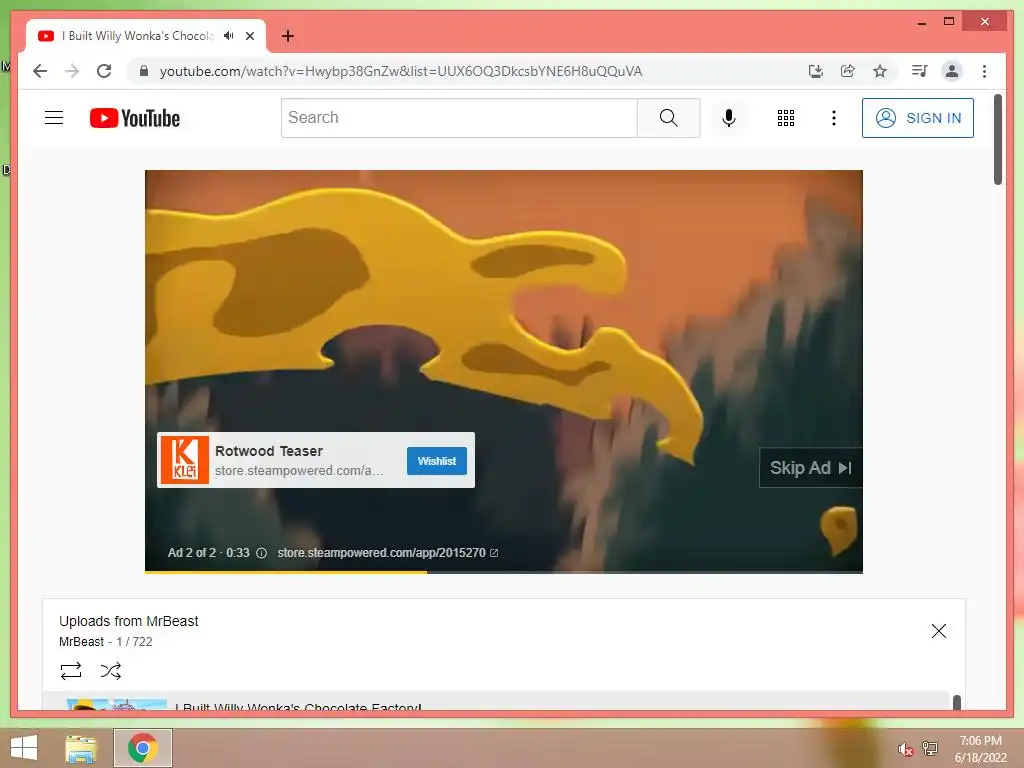Click the ad info icon beside 0:33
Viewport: 1024px width, 768px height.
pos(261,553)
